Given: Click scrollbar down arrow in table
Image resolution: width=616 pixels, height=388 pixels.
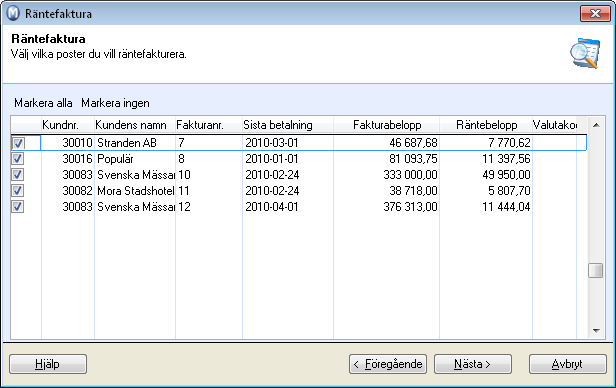Looking at the screenshot, I should pos(596,331).
